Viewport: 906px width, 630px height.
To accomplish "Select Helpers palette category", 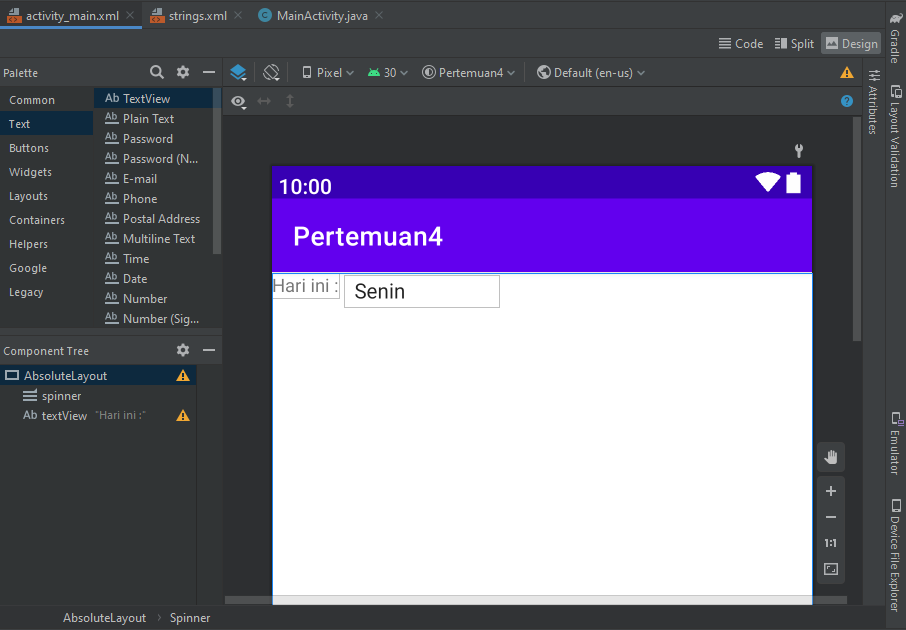I will (46, 244).
